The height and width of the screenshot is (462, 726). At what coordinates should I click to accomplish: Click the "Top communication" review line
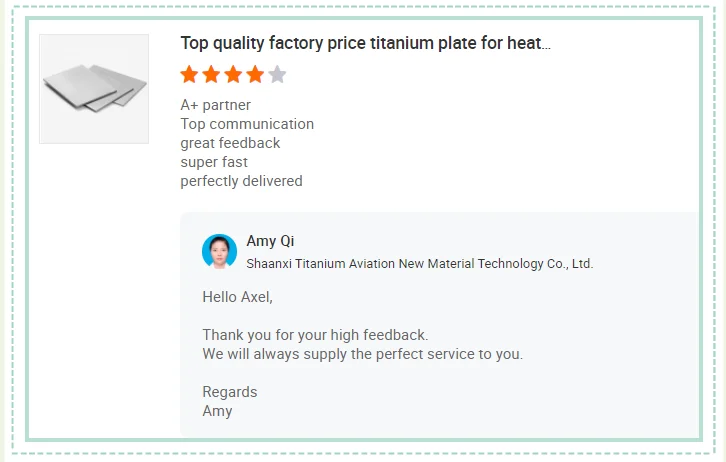pyautogui.click(x=247, y=124)
